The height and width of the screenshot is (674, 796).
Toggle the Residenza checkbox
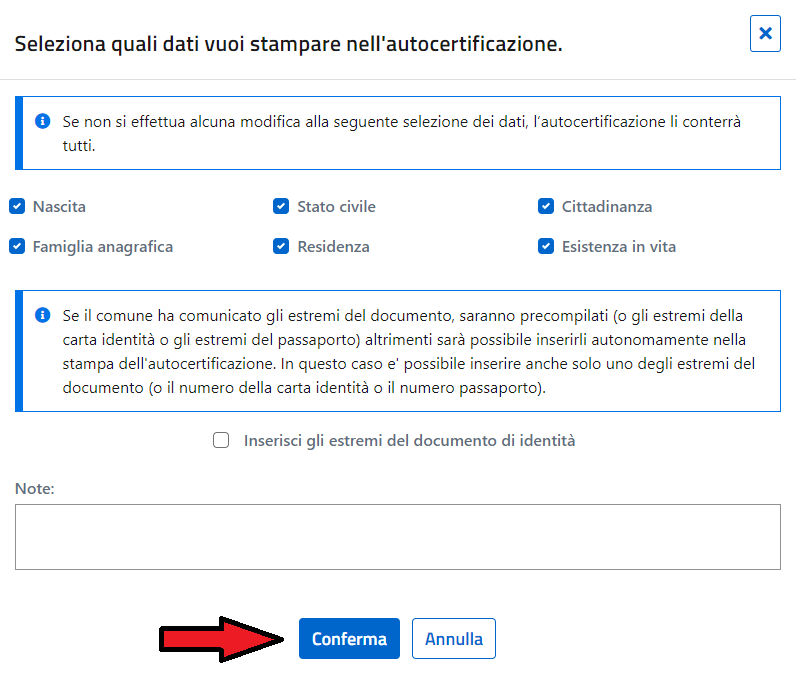pyautogui.click(x=281, y=246)
